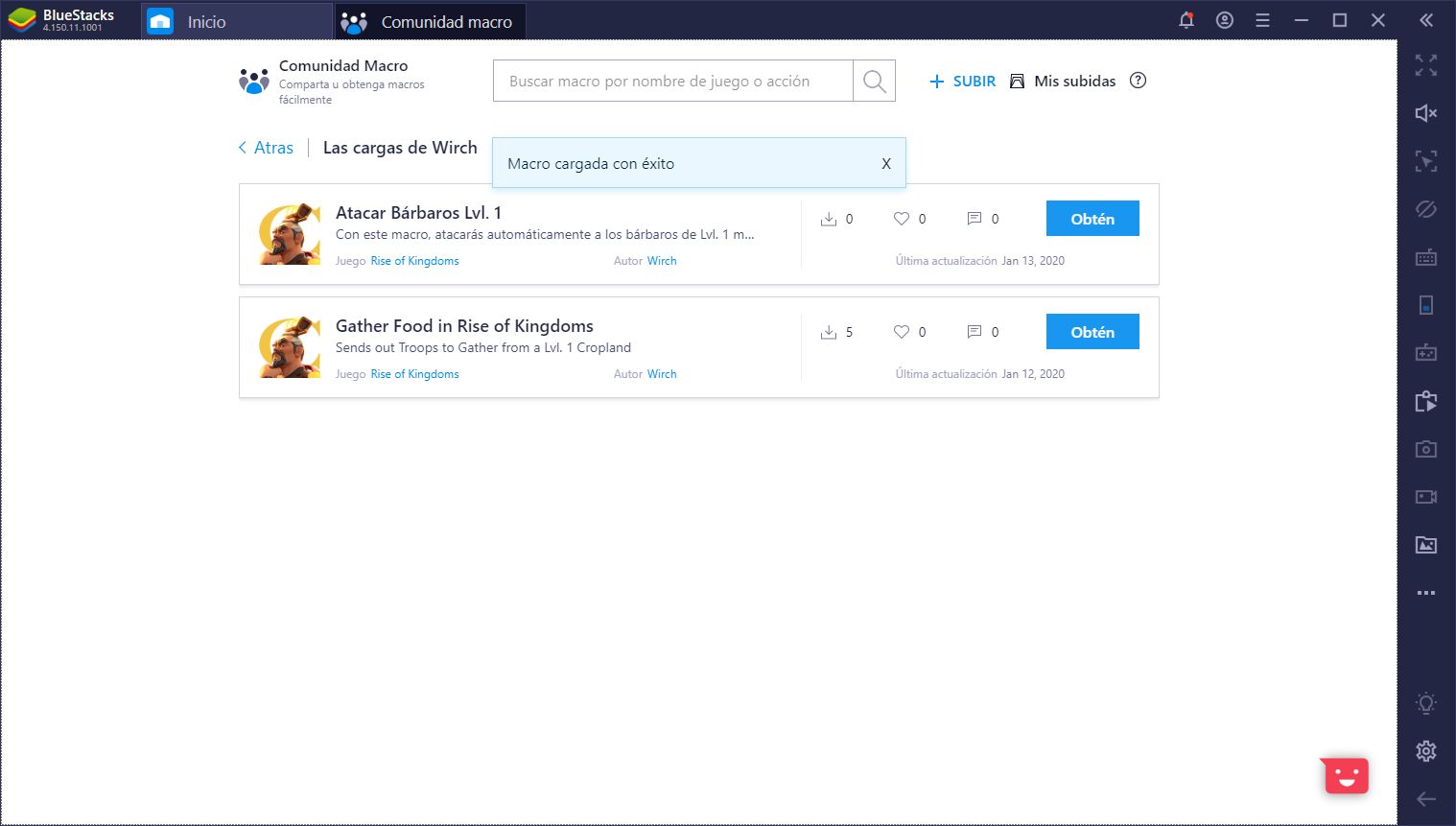Viewport: 1456px width, 826px height.
Task: Open the gamepad controls icon
Action: (1426, 353)
